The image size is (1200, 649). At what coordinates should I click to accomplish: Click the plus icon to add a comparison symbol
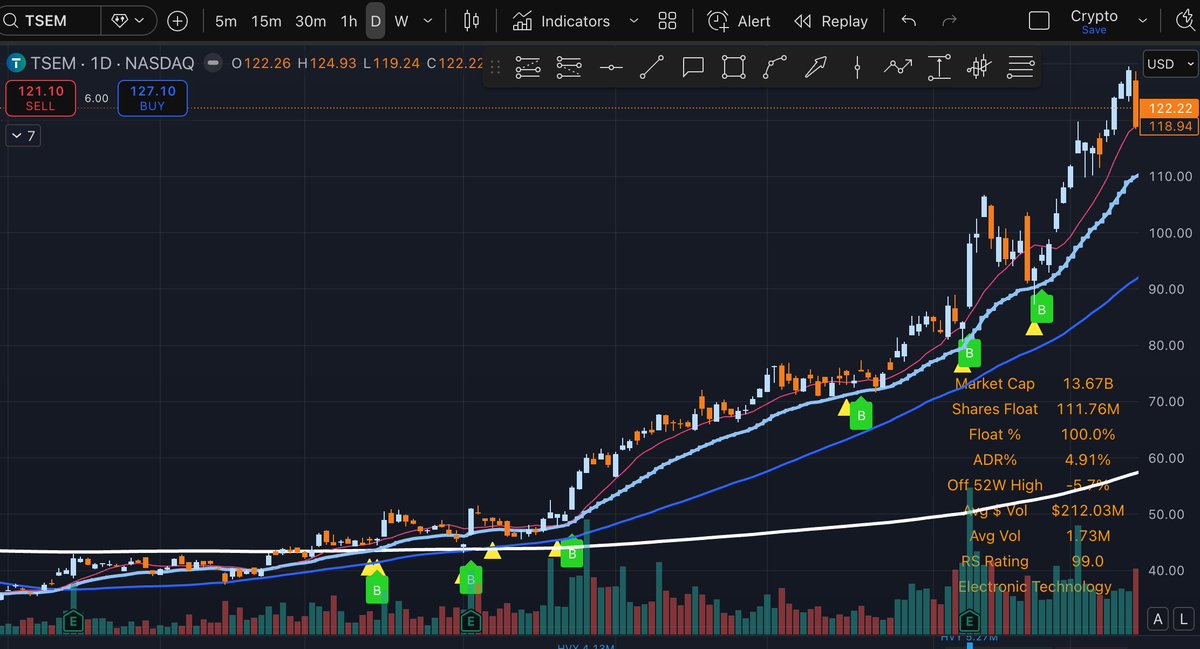pos(178,20)
